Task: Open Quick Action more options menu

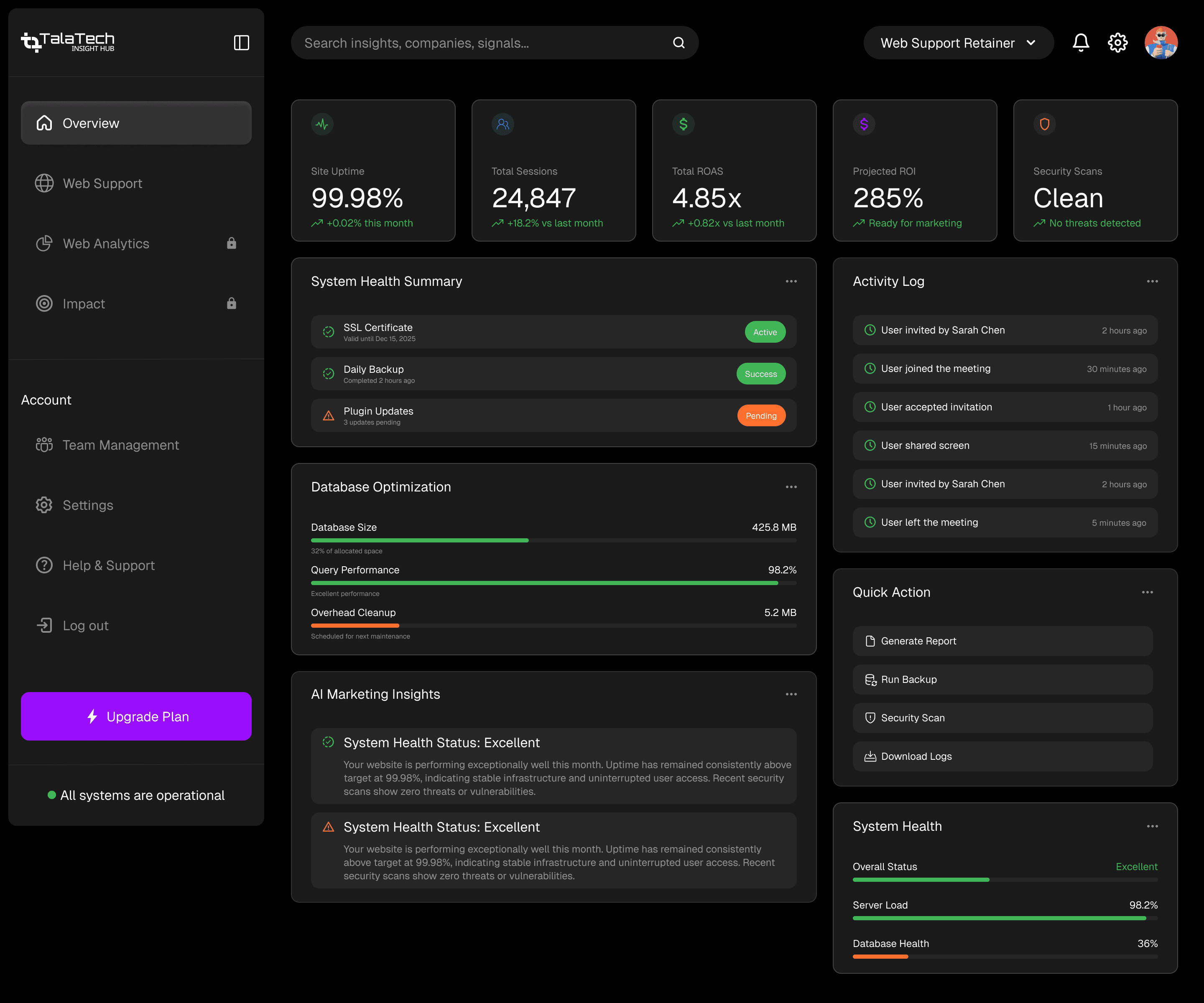Action: [x=1147, y=592]
